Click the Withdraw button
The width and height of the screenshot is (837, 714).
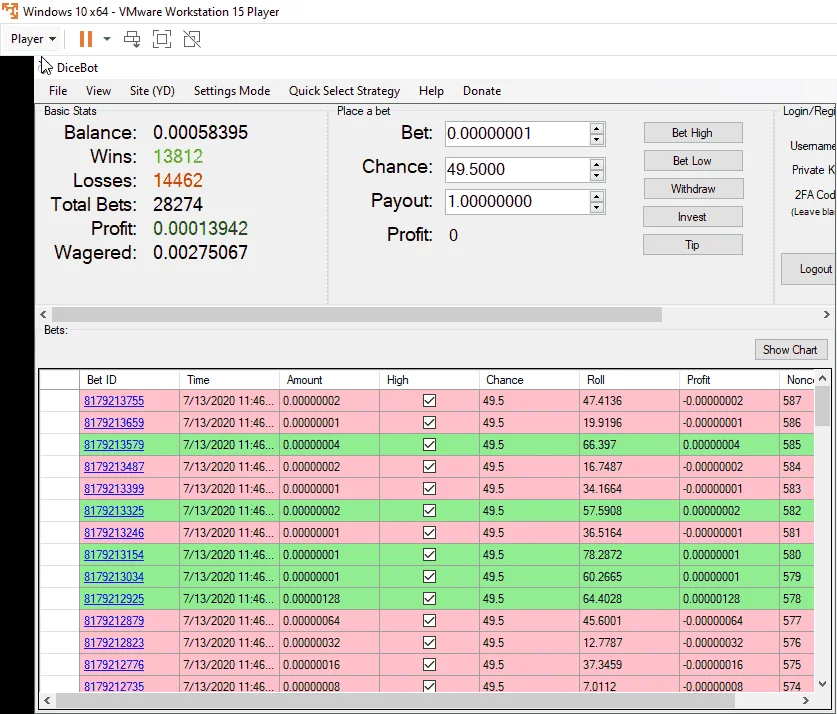coord(693,189)
